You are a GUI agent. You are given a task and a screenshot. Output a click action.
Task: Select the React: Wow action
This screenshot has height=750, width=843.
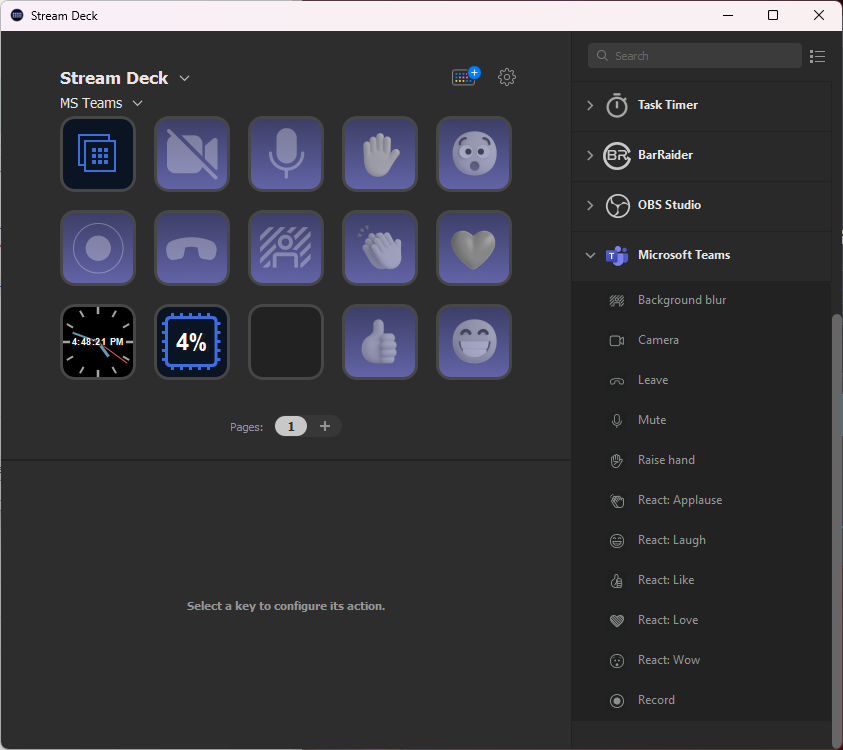tap(702, 660)
